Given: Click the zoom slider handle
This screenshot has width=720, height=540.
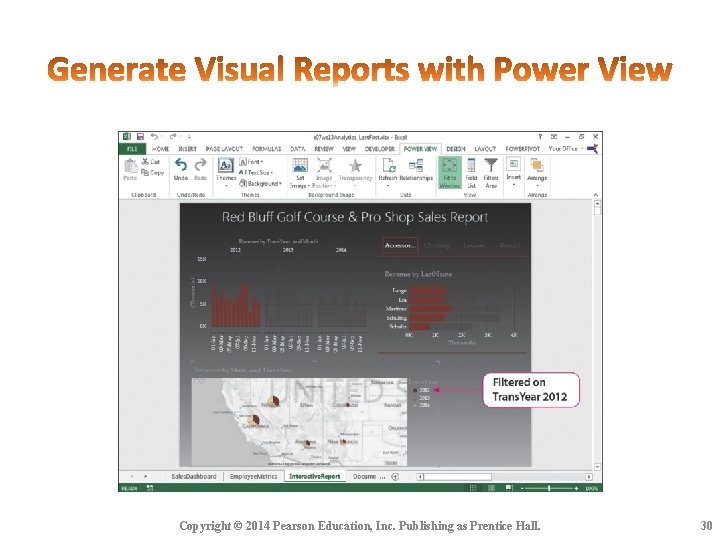Looking at the screenshot, I should tap(549, 489).
